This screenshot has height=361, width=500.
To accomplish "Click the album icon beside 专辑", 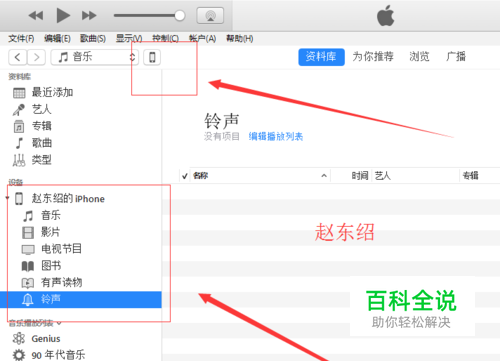I will point(19,127).
